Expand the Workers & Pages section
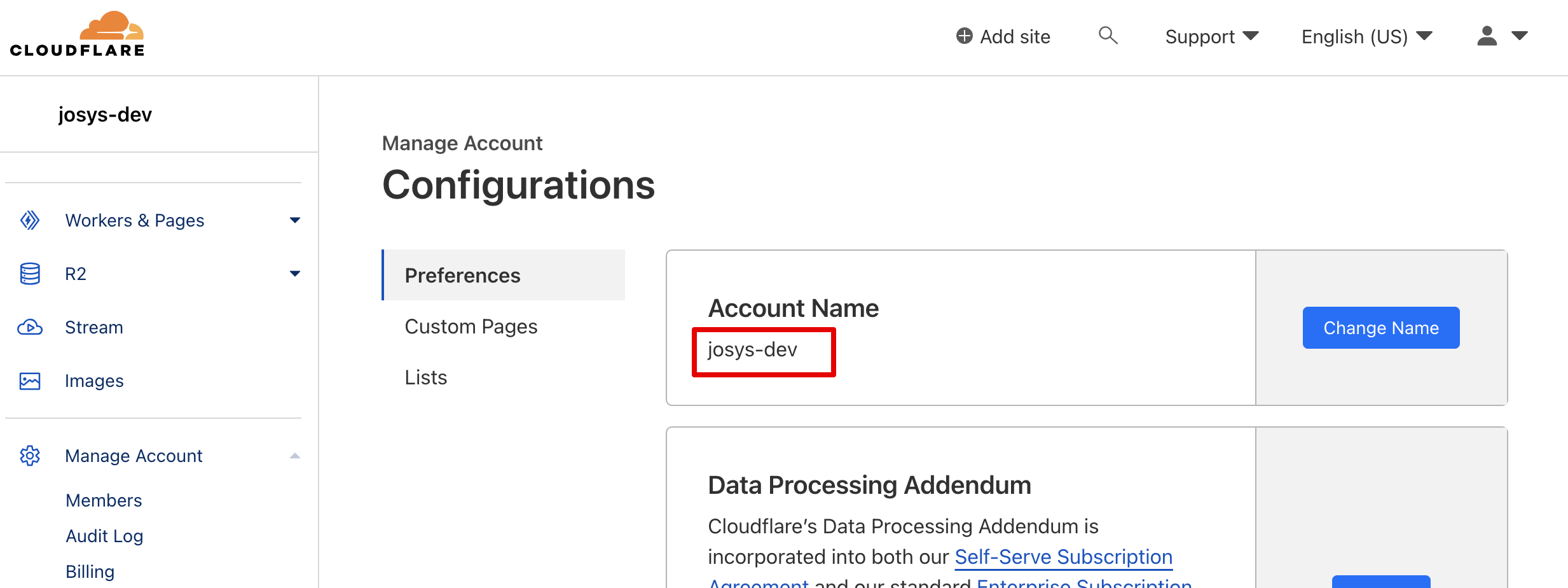Image resolution: width=1568 pixels, height=588 pixels. click(294, 220)
